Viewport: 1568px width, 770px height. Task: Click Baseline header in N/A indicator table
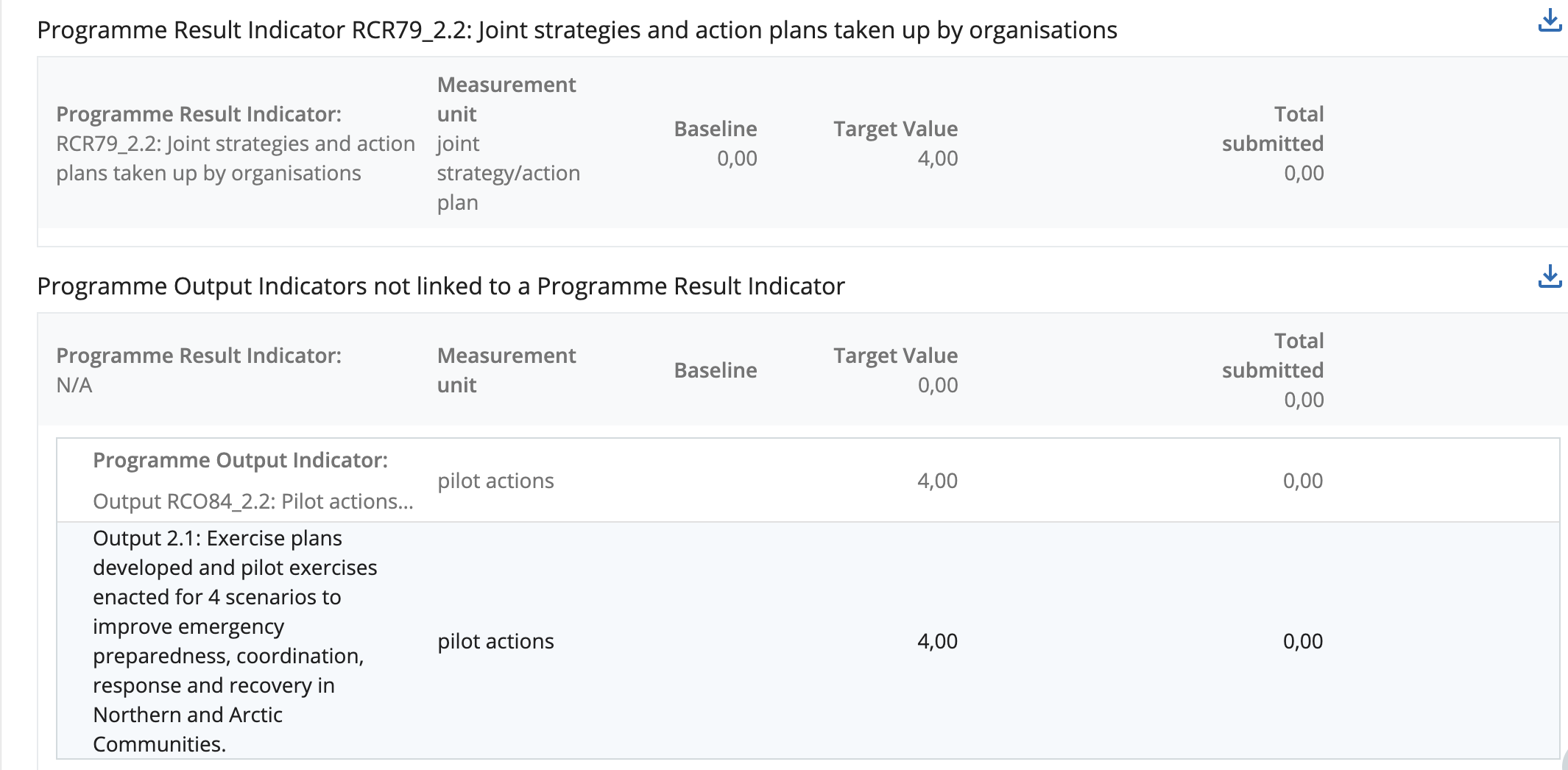716,370
